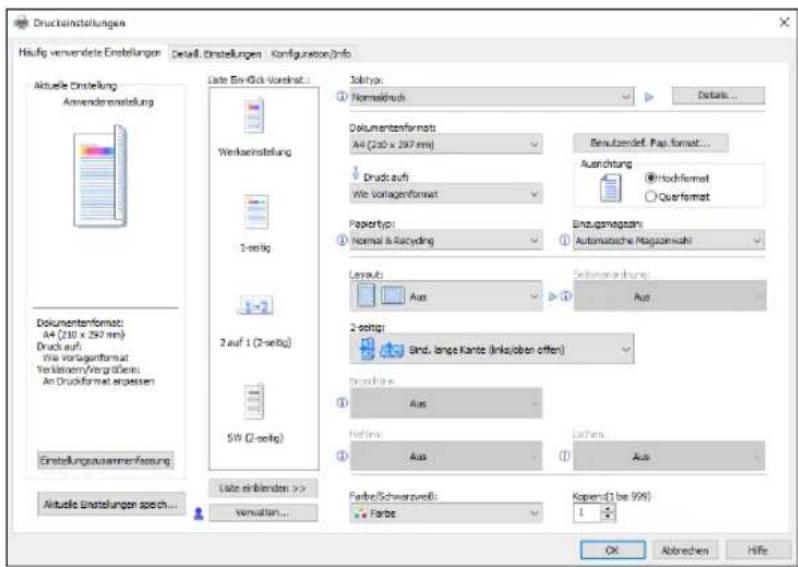
Task: Switch to Konfiguration/Info tab
Action: [310, 53]
